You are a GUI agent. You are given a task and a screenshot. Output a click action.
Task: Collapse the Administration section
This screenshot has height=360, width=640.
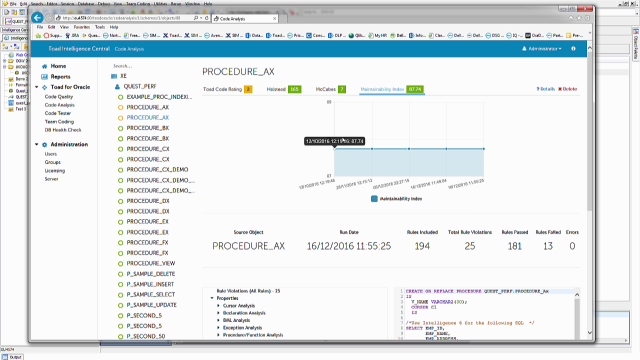[37, 144]
